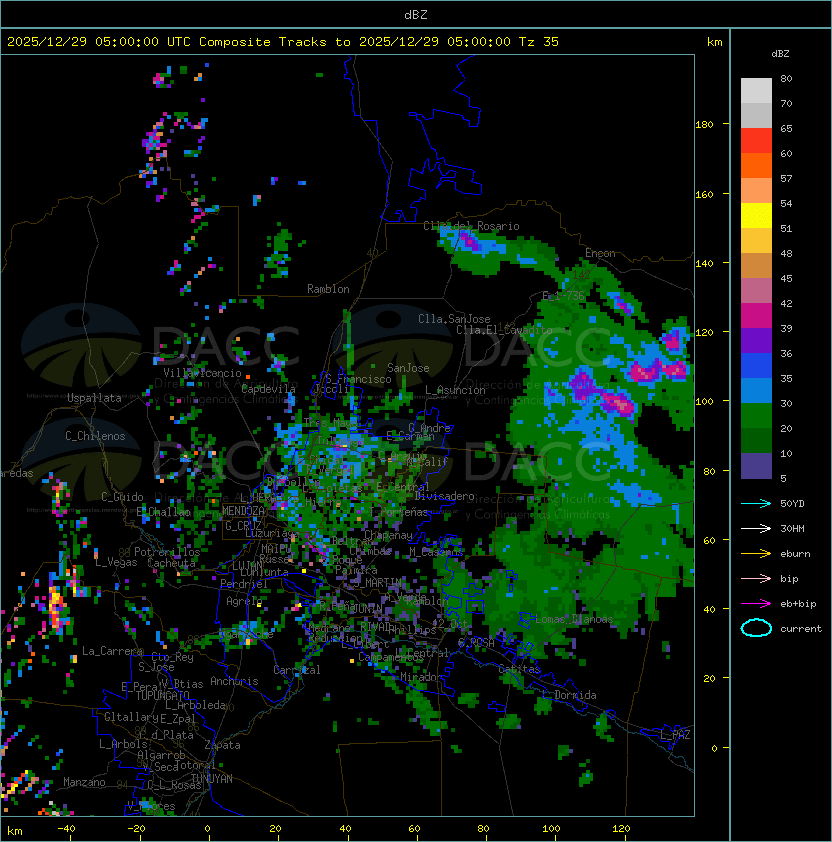Click the 'dBZ' title at top center
The height and width of the screenshot is (842, 832).
click(x=416, y=15)
